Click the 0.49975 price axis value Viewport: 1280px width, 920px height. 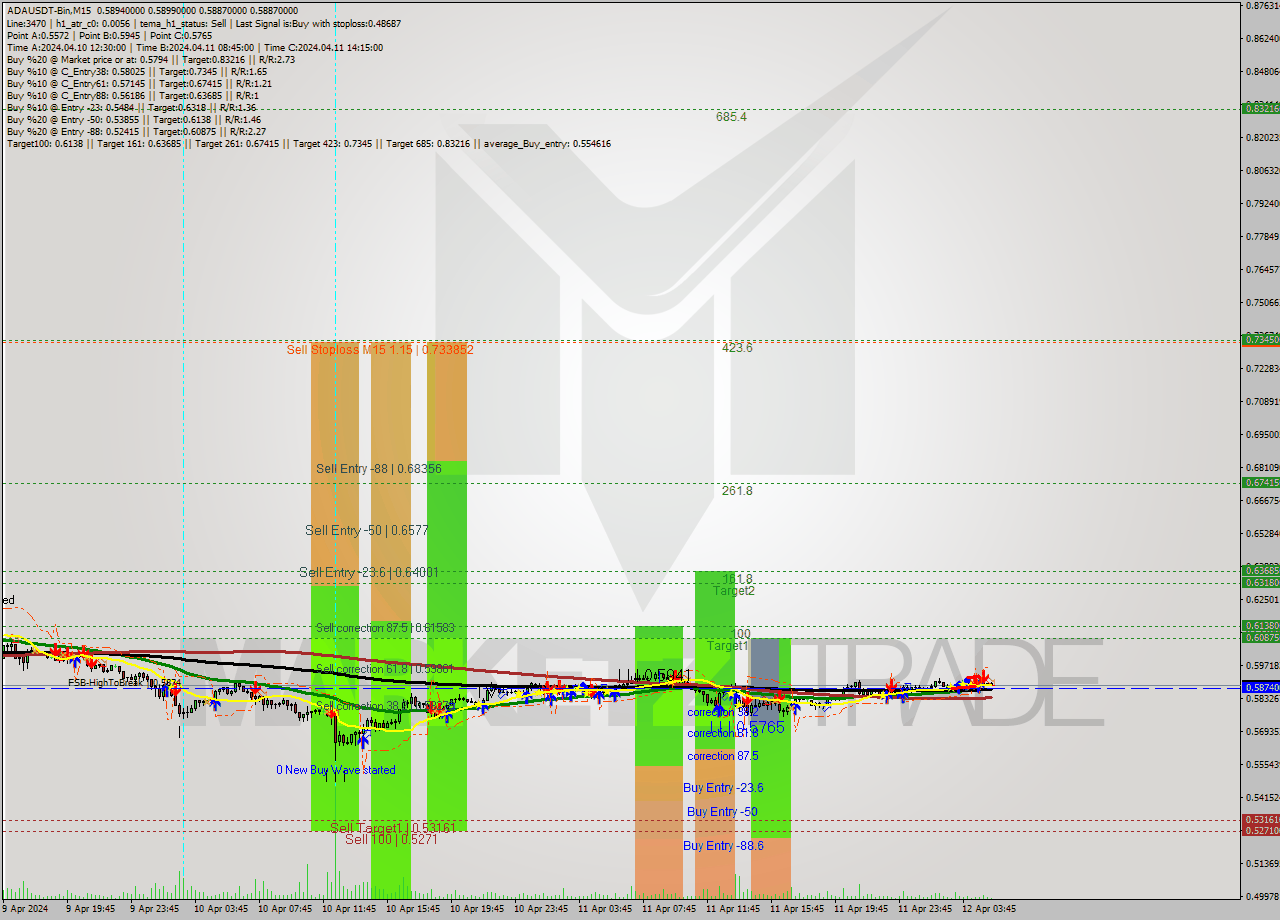pos(1261,897)
